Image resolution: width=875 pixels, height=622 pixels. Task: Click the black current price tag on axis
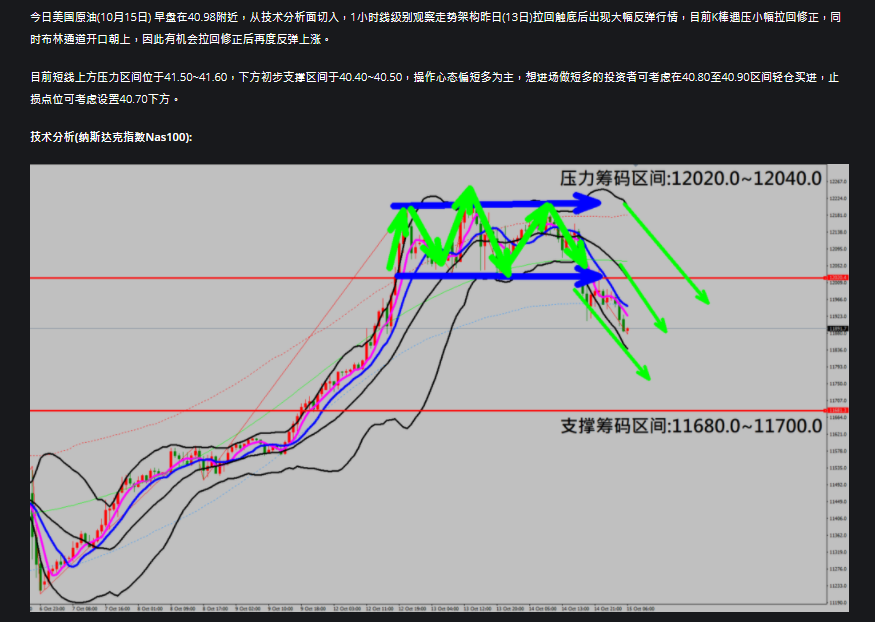[838, 329]
